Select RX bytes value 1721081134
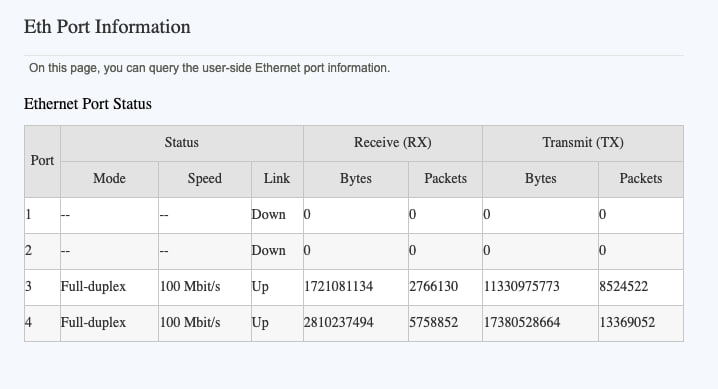Screen dimensions: 718x389 [x=338, y=286]
